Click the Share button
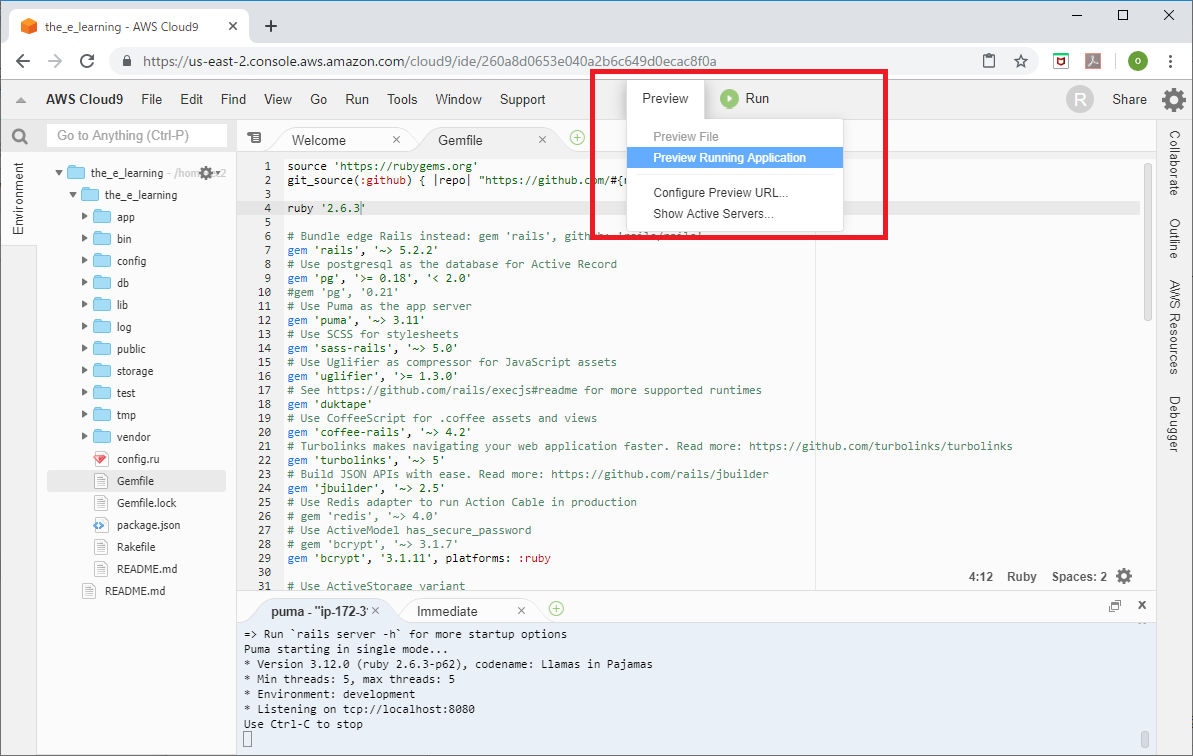Image resolution: width=1193 pixels, height=756 pixels. tap(1129, 100)
